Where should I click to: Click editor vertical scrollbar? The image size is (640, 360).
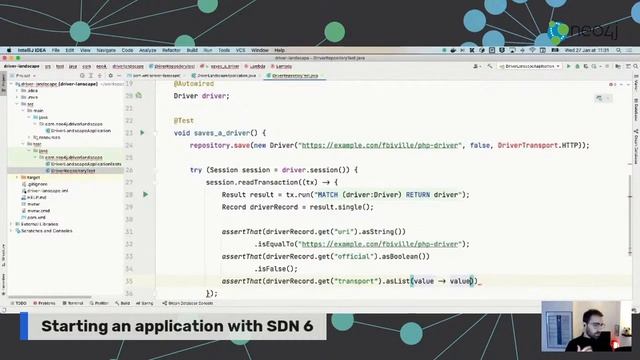click(x=630, y=216)
